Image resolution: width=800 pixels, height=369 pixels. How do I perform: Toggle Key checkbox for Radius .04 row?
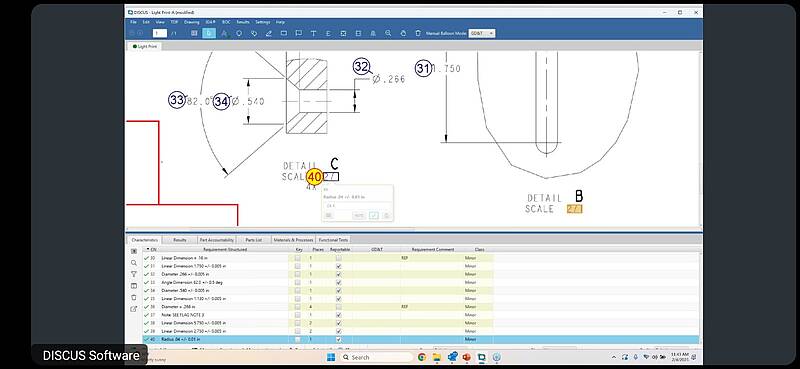click(298, 339)
